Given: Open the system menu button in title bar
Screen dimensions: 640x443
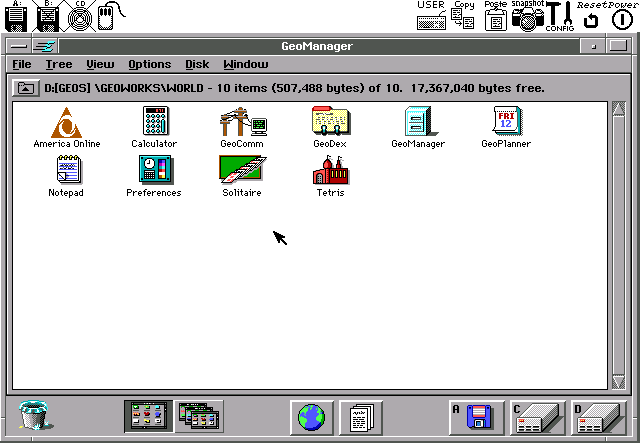Looking at the screenshot, I should (19, 46).
